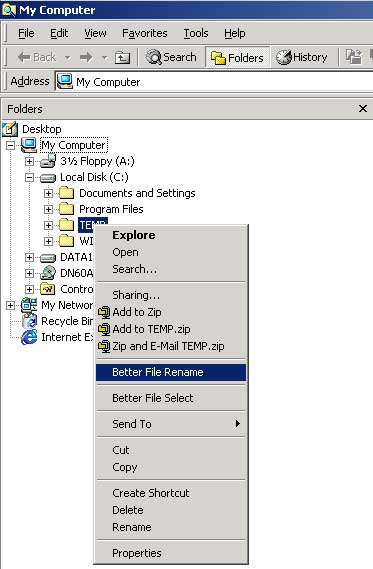
Task: Click the Address bar field
Action: pos(214,82)
